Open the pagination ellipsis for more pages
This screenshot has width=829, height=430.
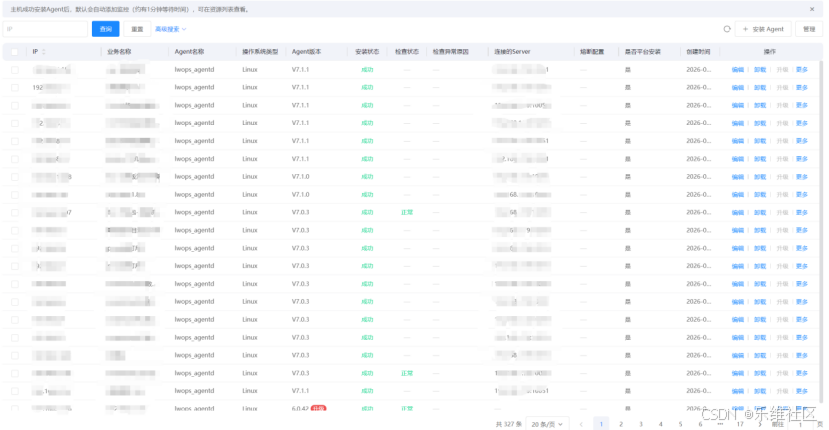[x=720, y=424]
